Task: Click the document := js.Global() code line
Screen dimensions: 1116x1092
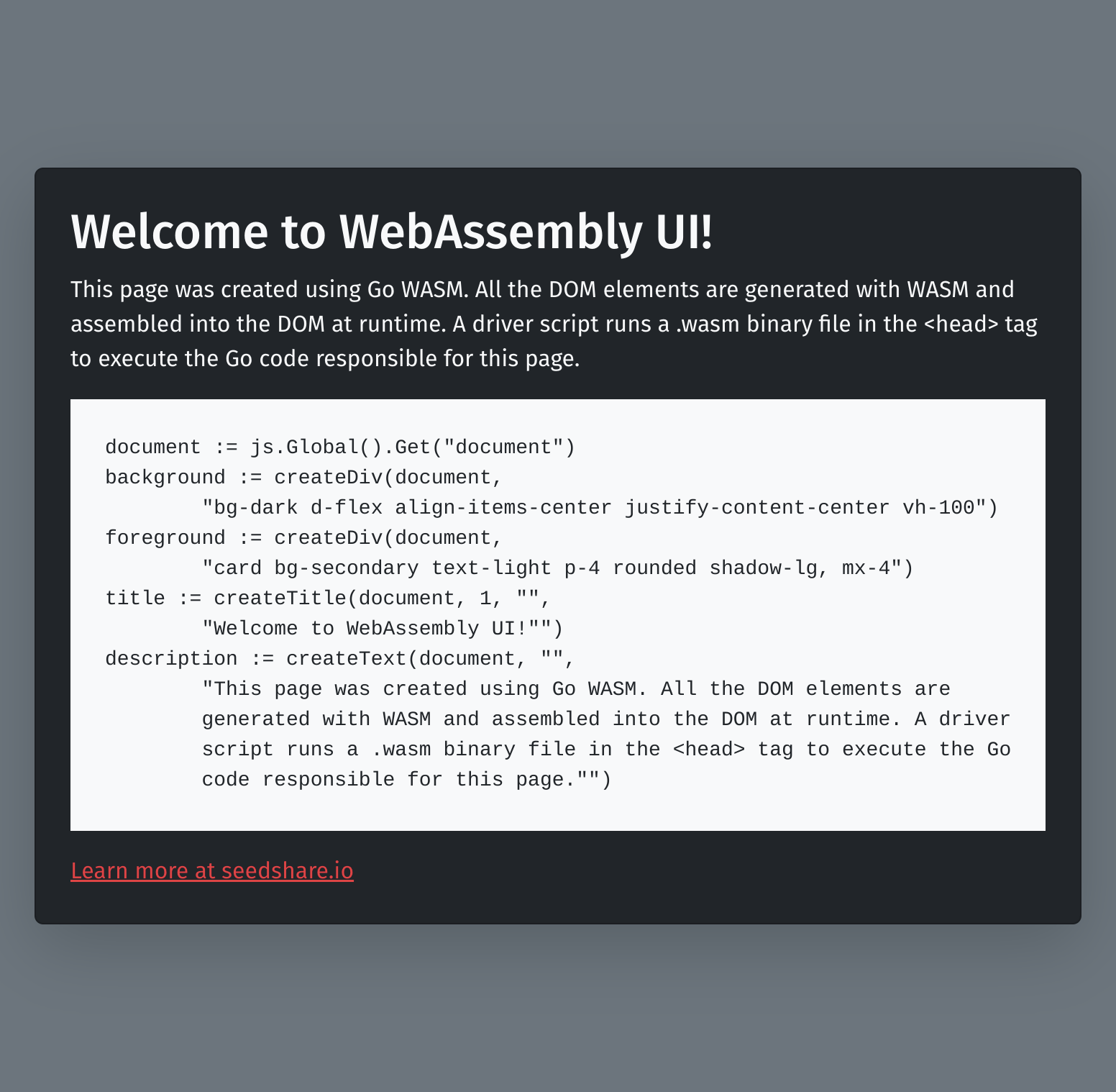Action: click(340, 447)
